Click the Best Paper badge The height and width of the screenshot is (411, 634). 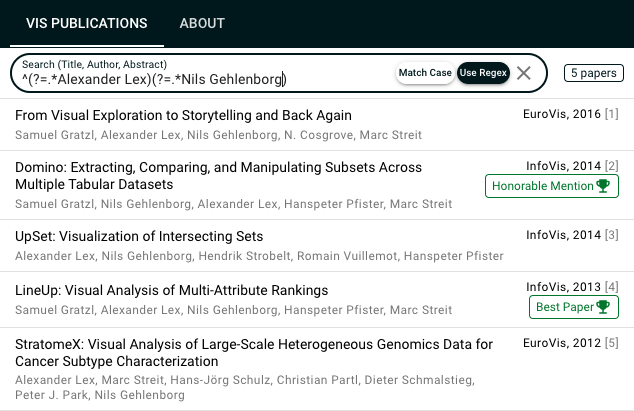pyautogui.click(x=574, y=307)
